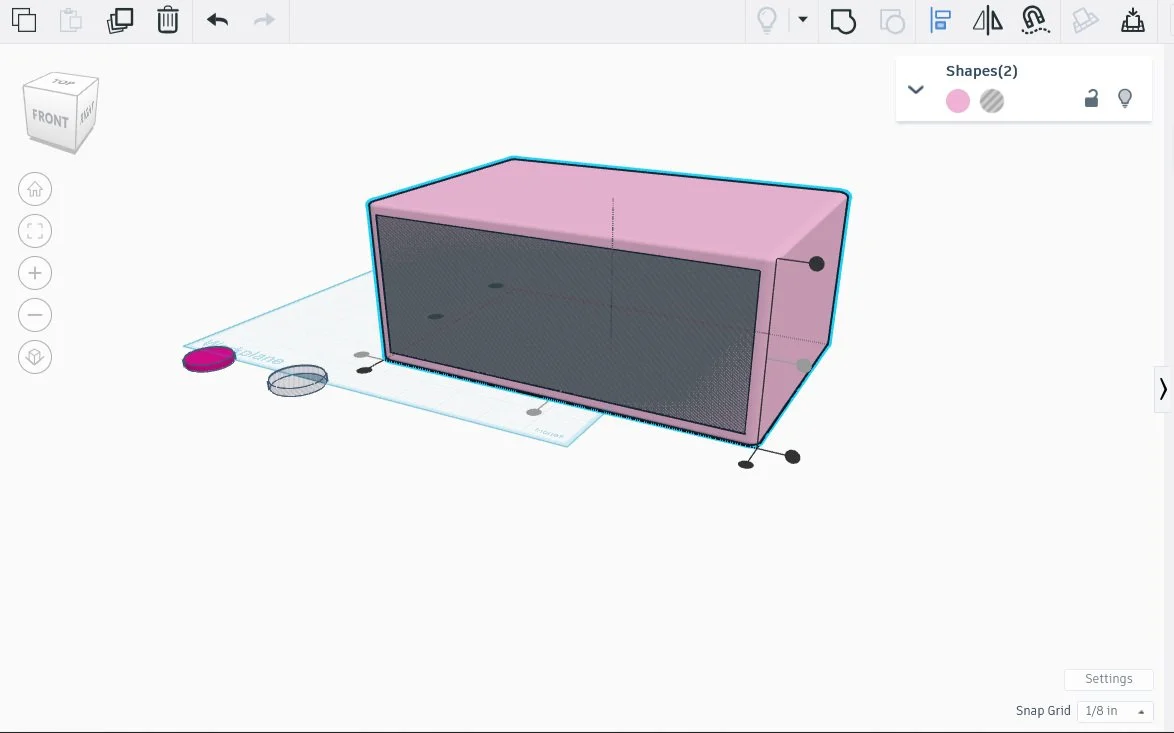Click the black corner handle near box bottom-right
Screen dimensions: 1174x733
tap(792, 457)
